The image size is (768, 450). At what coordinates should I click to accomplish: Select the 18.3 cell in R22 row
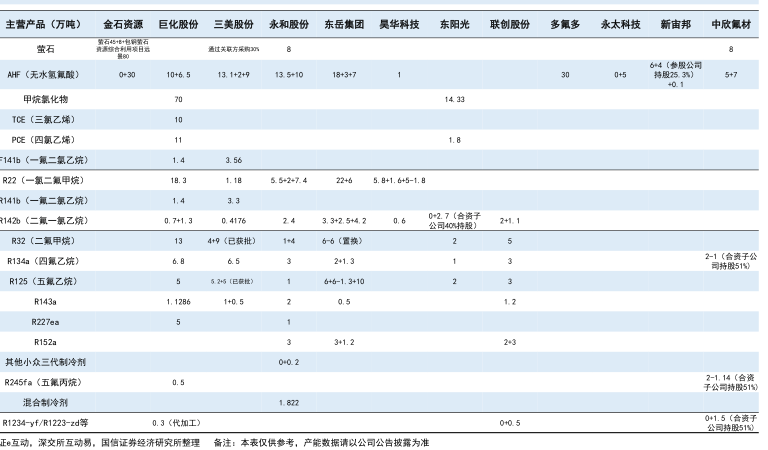coord(178,180)
